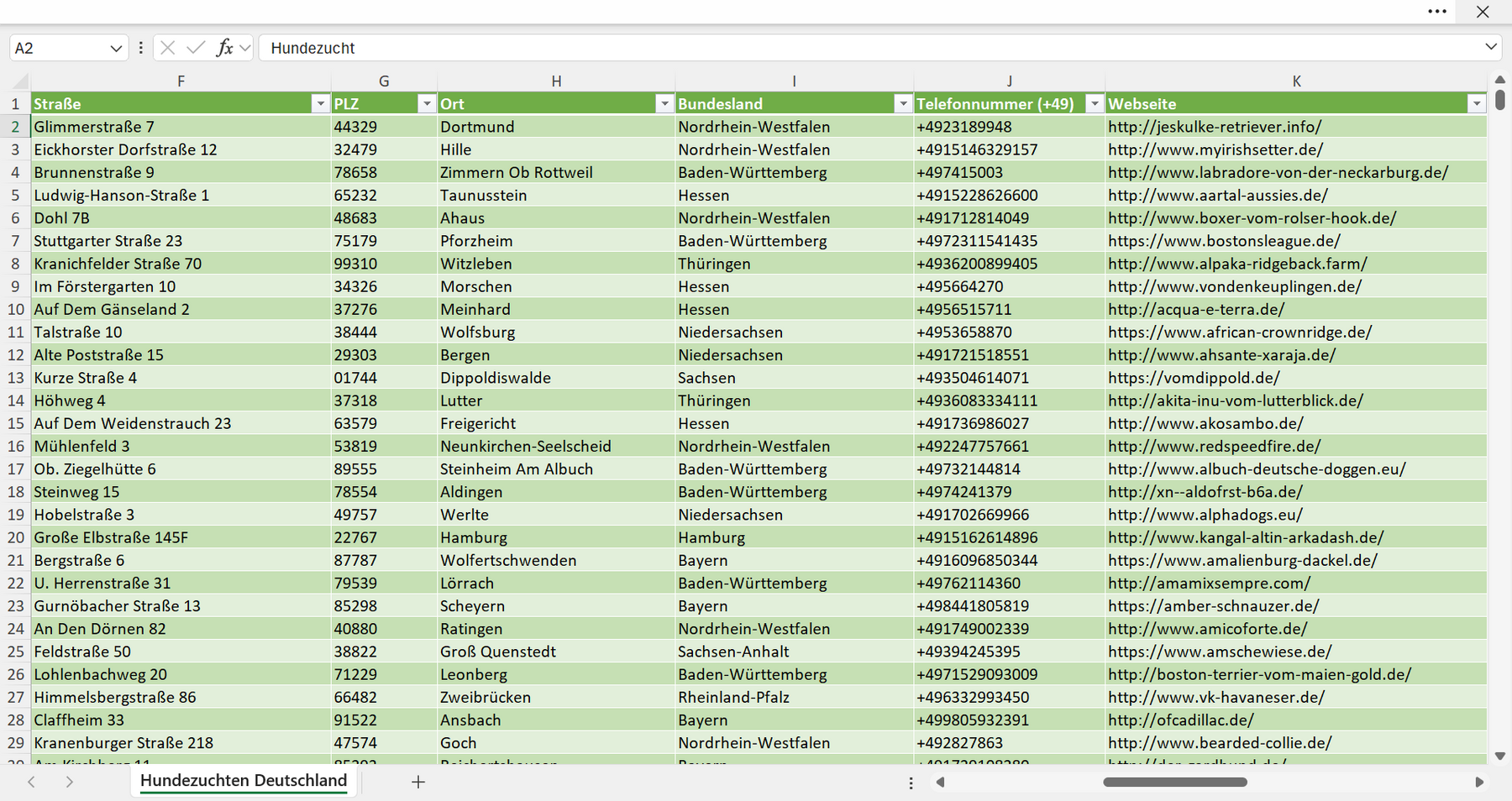Close the window with the X button
The width and height of the screenshot is (1512, 801).
point(1483,12)
